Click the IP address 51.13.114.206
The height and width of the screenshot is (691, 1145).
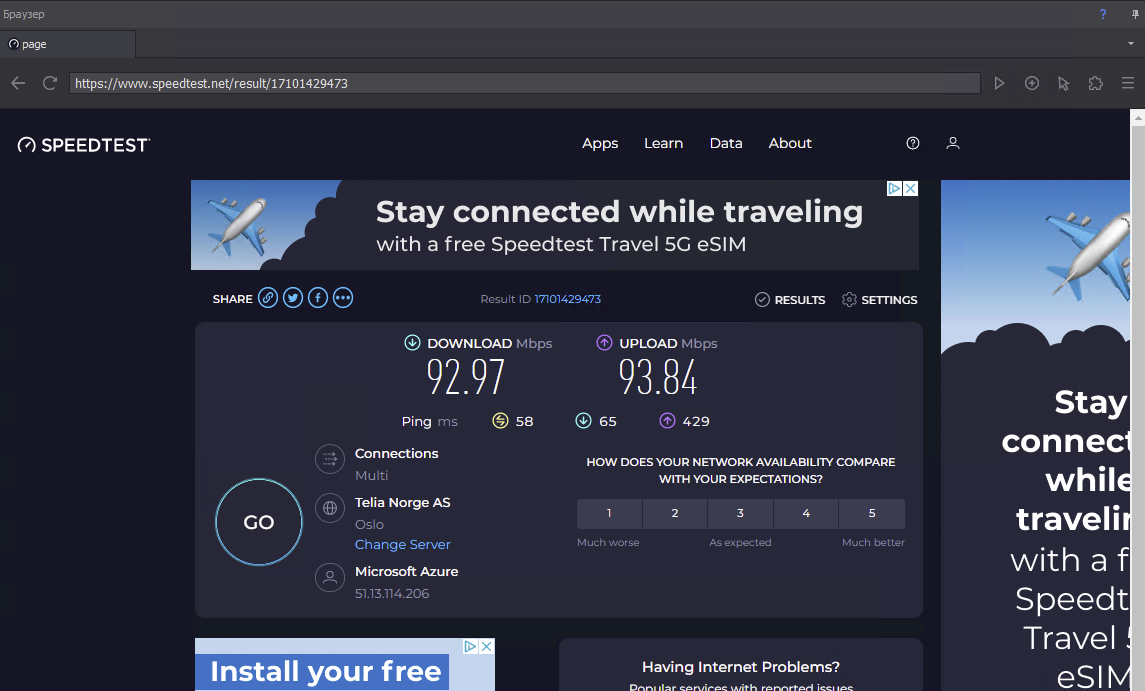(x=392, y=594)
